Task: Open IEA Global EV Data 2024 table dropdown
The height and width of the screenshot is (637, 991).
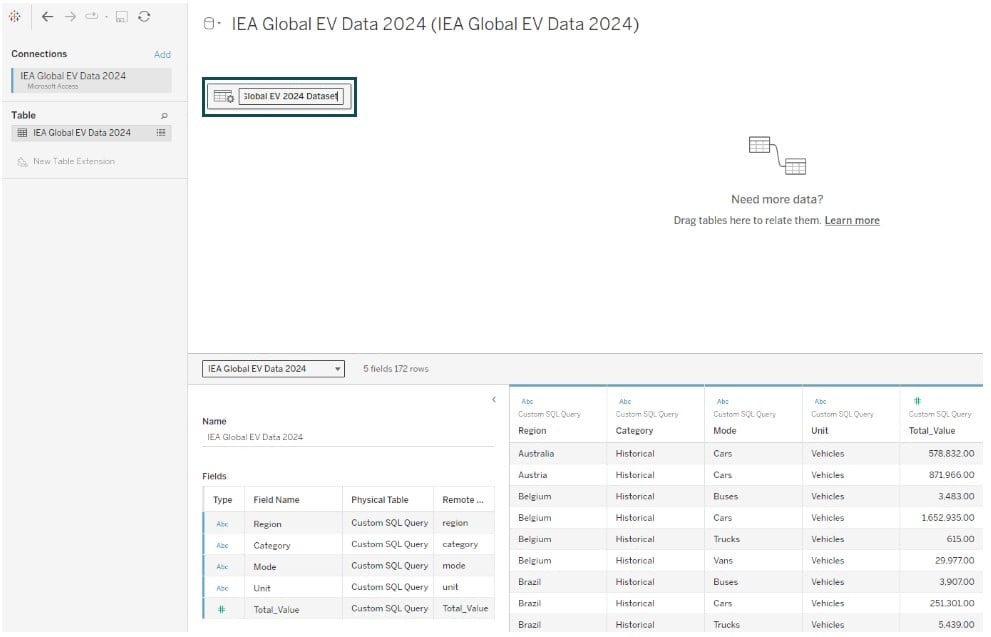Action: coord(273,369)
